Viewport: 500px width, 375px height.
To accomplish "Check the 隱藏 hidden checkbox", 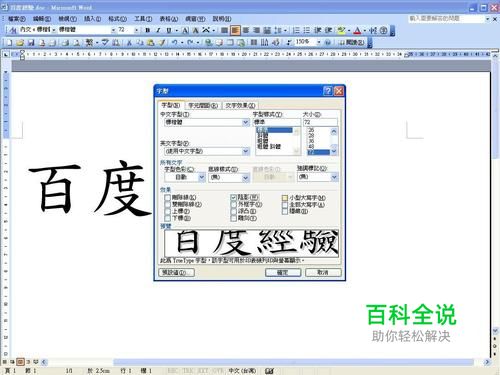I will point(285,211).
